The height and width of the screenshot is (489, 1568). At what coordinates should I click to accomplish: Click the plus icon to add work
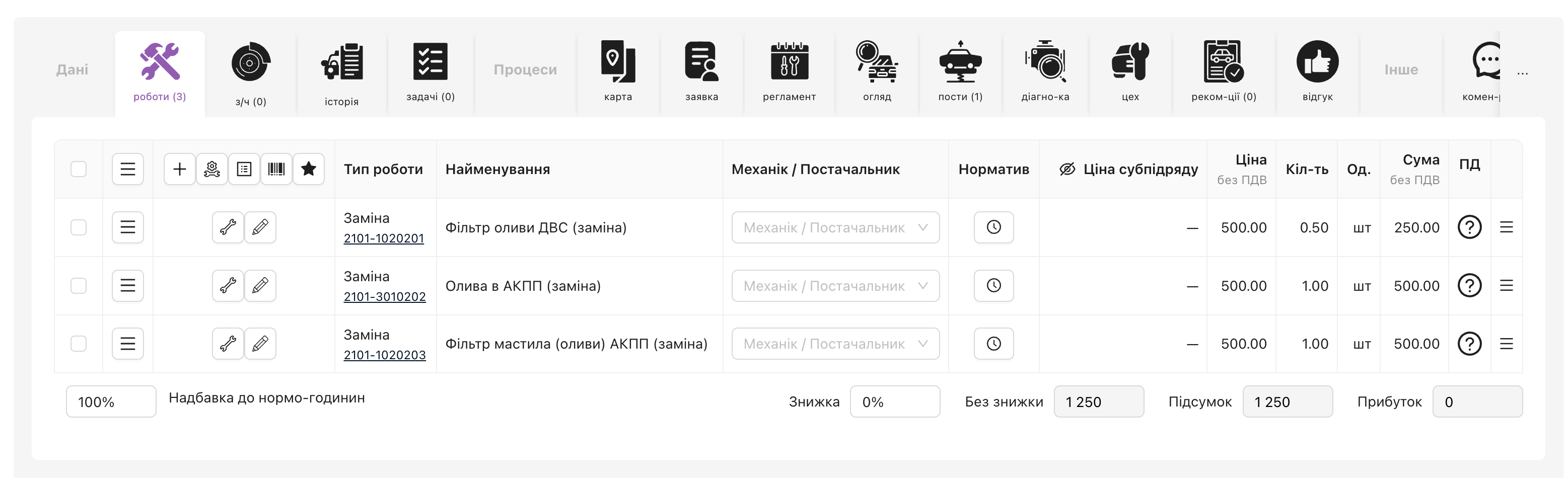tap(180, 169)
